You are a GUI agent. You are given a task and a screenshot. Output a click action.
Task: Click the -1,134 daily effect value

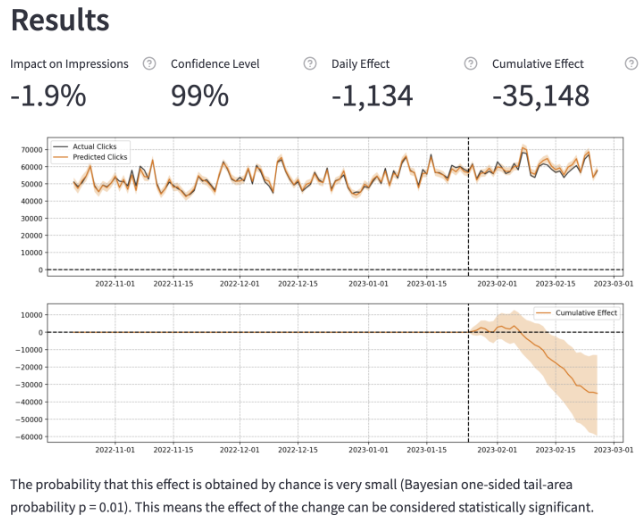pyautogui.click(x=371, y=96)
